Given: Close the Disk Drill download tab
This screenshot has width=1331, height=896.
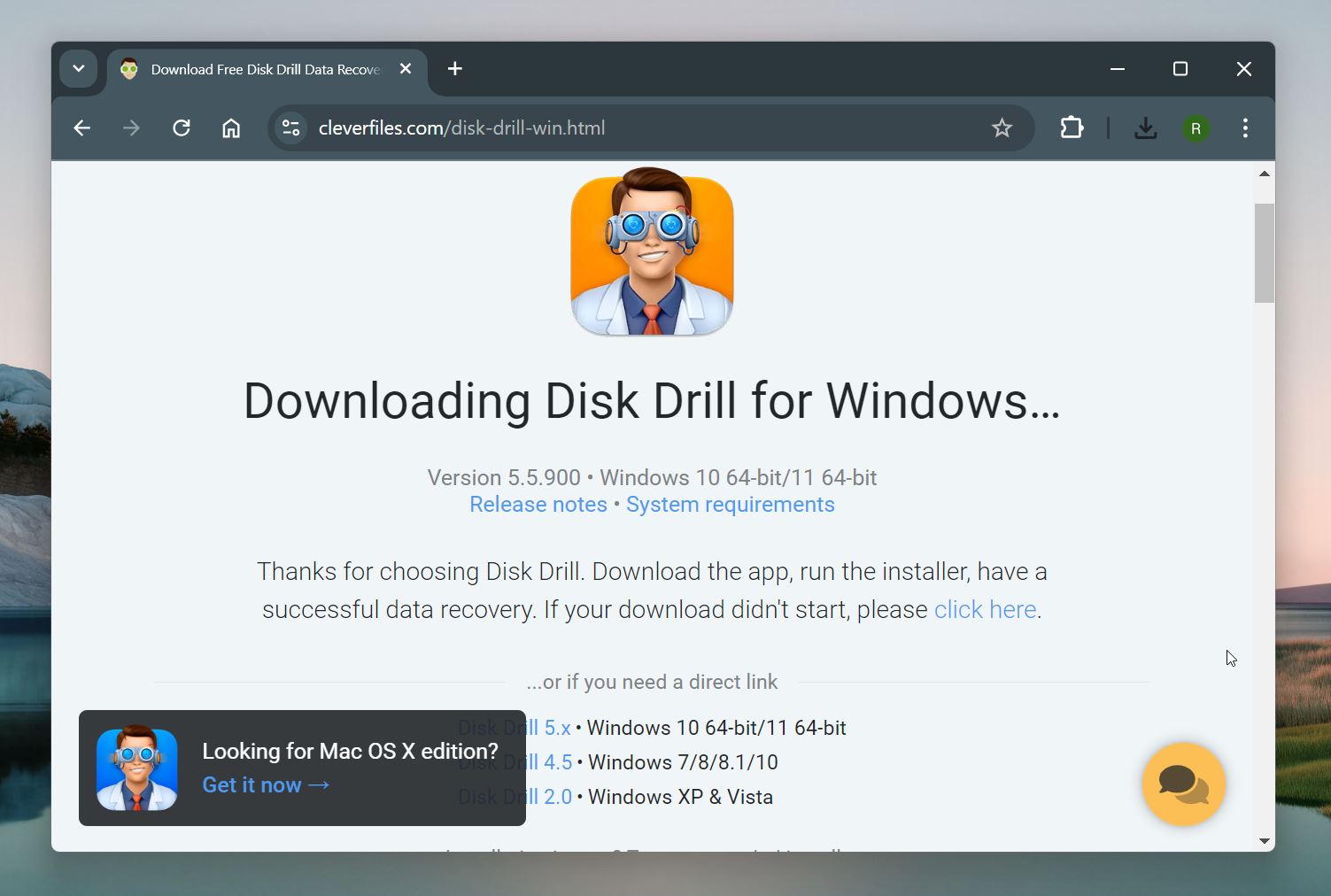Looking at the screenshot, I should (x=406, y=69).
